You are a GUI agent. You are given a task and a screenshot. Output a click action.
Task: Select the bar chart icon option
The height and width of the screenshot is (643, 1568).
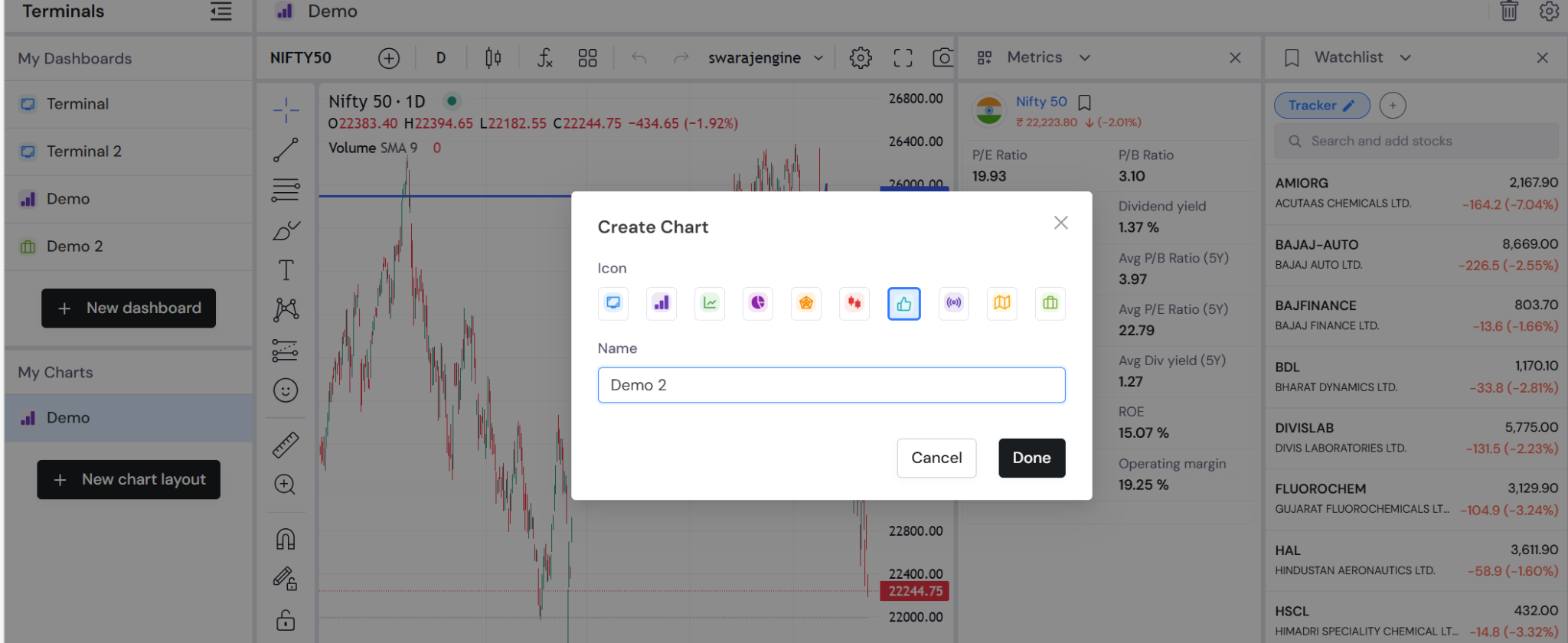pyautogui.click(x=661, y=303)
